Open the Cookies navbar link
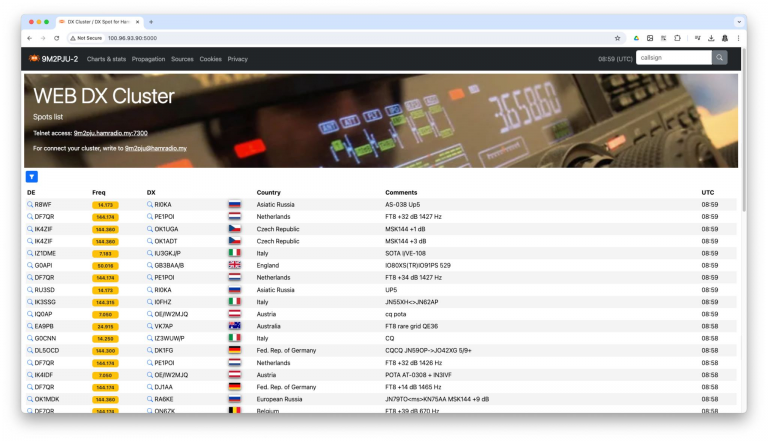Image resolution: width=768 pixels, height=441 pixels. [210, 59]
